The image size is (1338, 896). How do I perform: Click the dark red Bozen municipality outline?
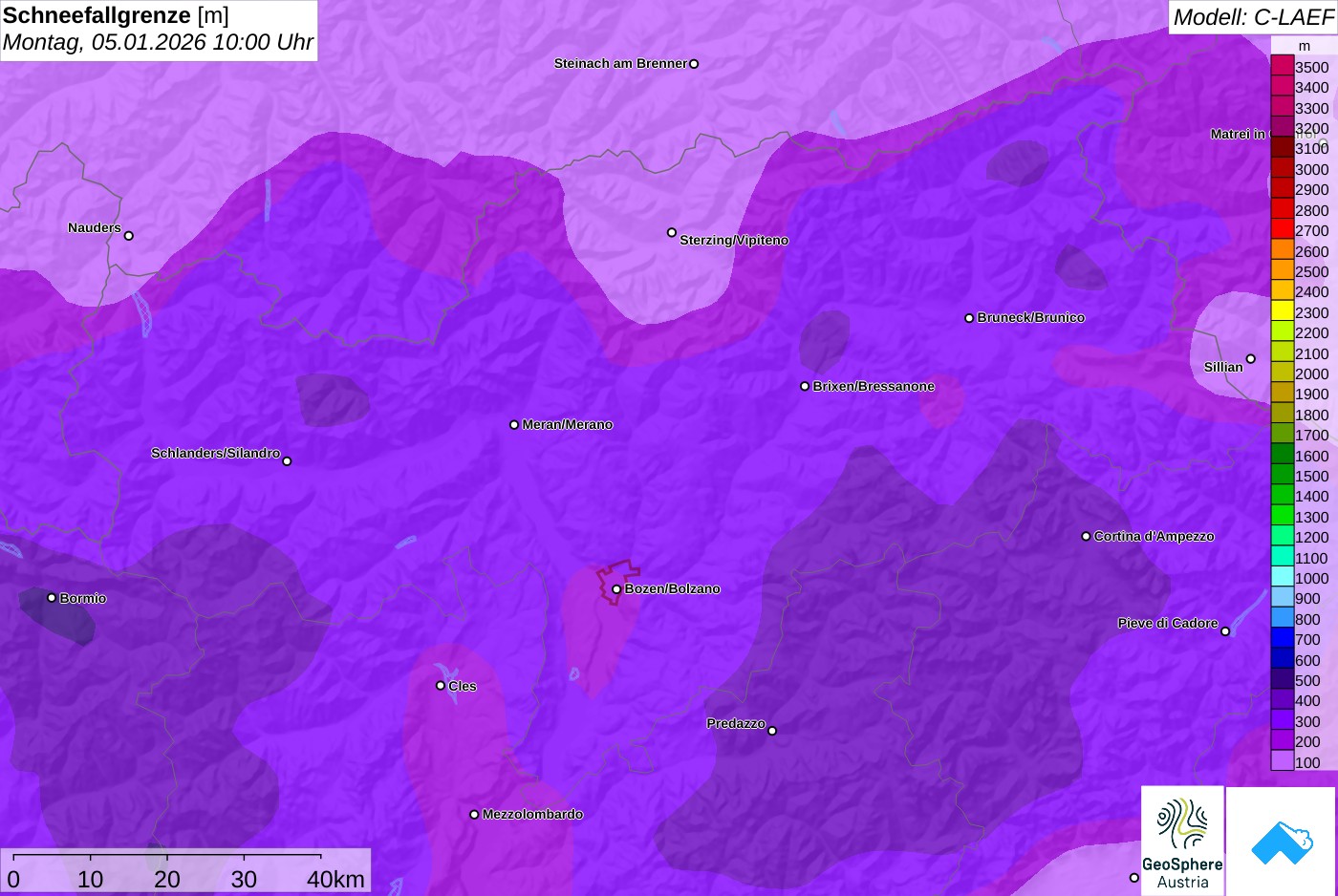618,581
